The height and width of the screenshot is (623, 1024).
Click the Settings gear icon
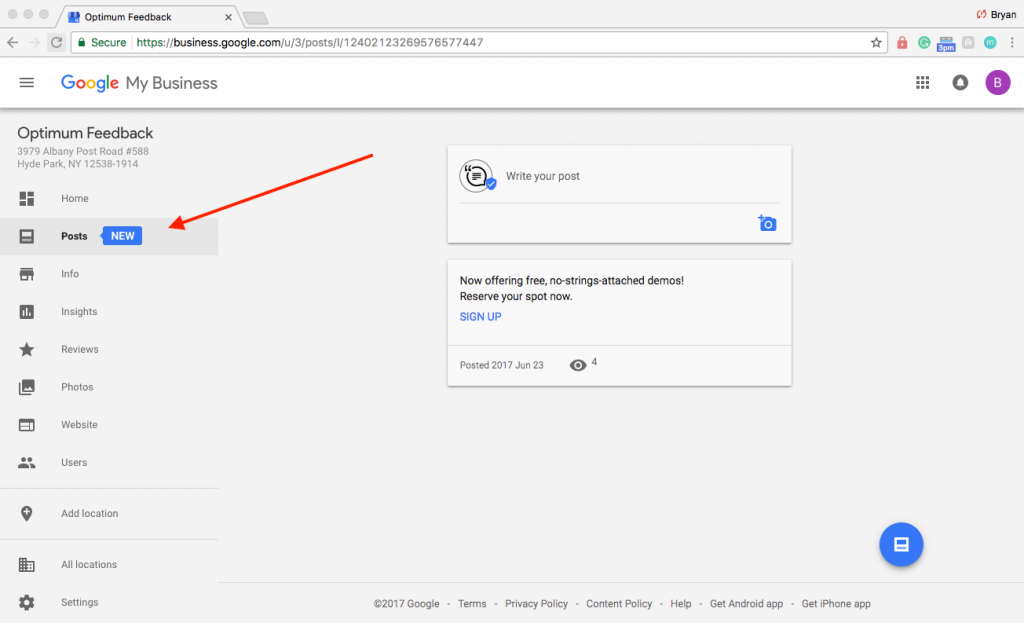[27, 602]
